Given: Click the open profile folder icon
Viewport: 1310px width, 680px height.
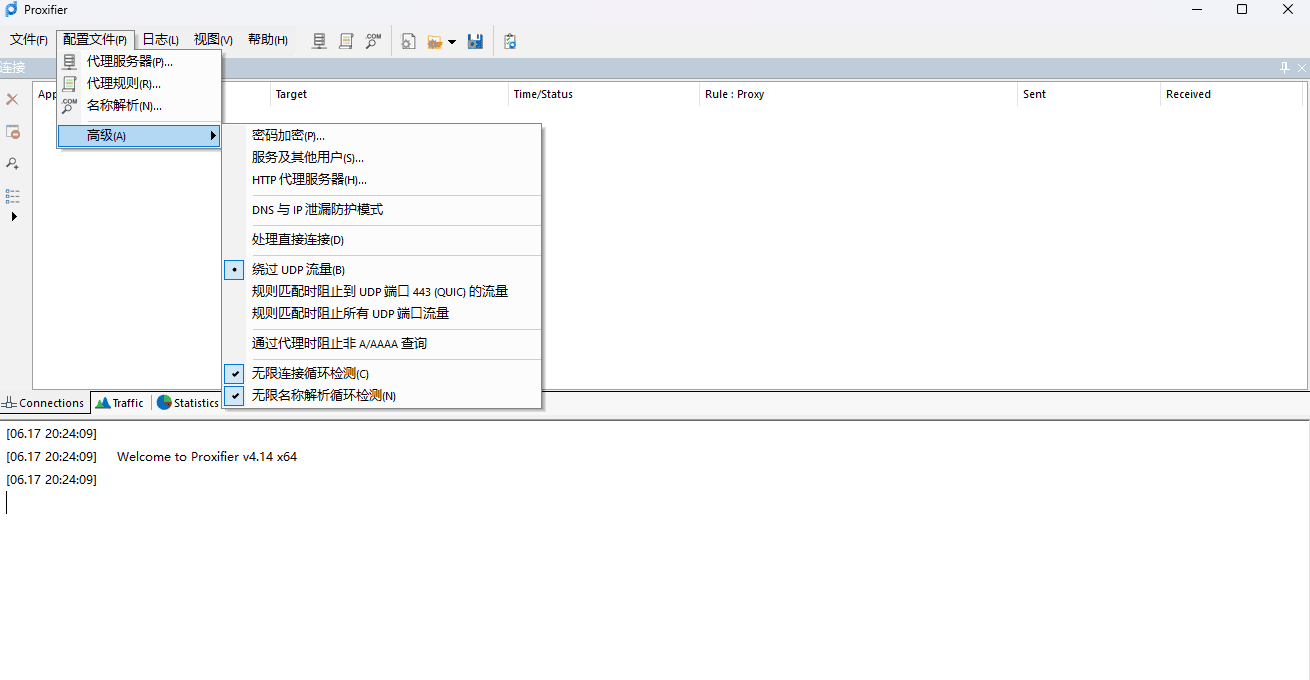Looking at the screenshot, I should pyautogui.click(x=434, y=41).
